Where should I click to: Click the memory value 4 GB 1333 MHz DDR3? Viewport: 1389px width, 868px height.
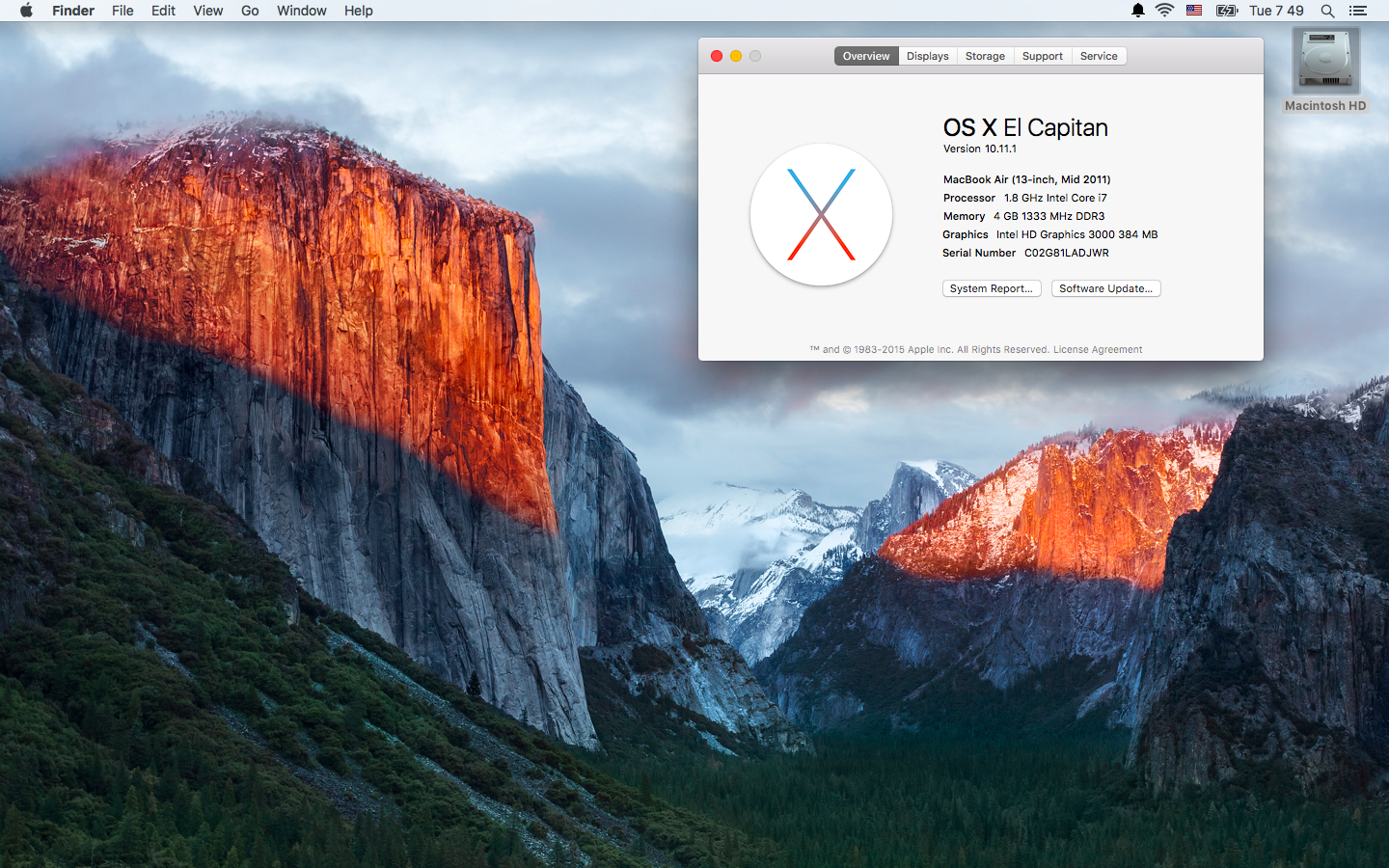coord(1049,216)
